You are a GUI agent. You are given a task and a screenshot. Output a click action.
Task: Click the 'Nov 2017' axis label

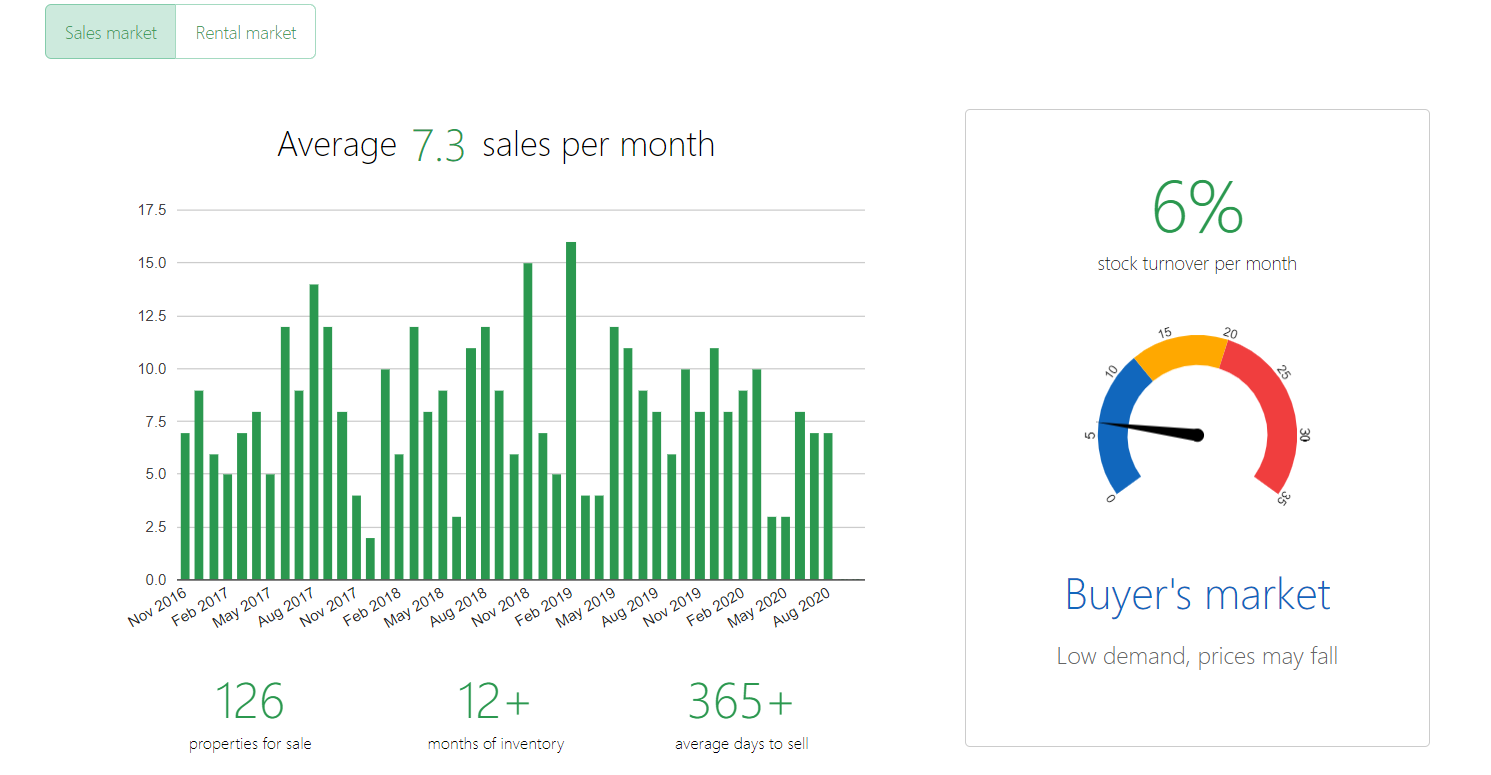coord(330,607)
